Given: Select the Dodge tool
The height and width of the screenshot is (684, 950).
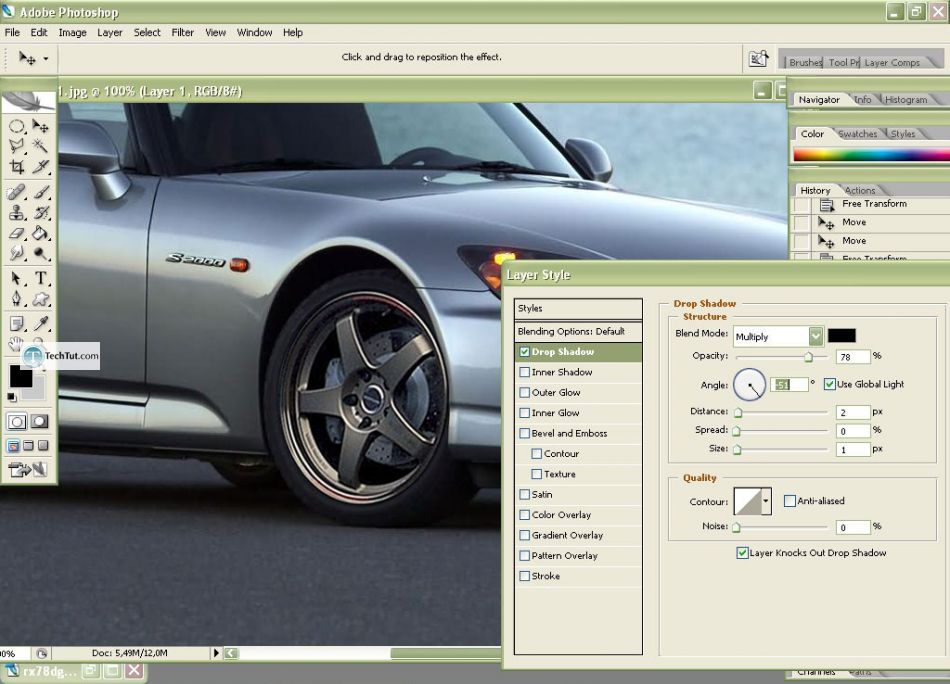Looking at the screenshot, I should click(x=40, y=253).
